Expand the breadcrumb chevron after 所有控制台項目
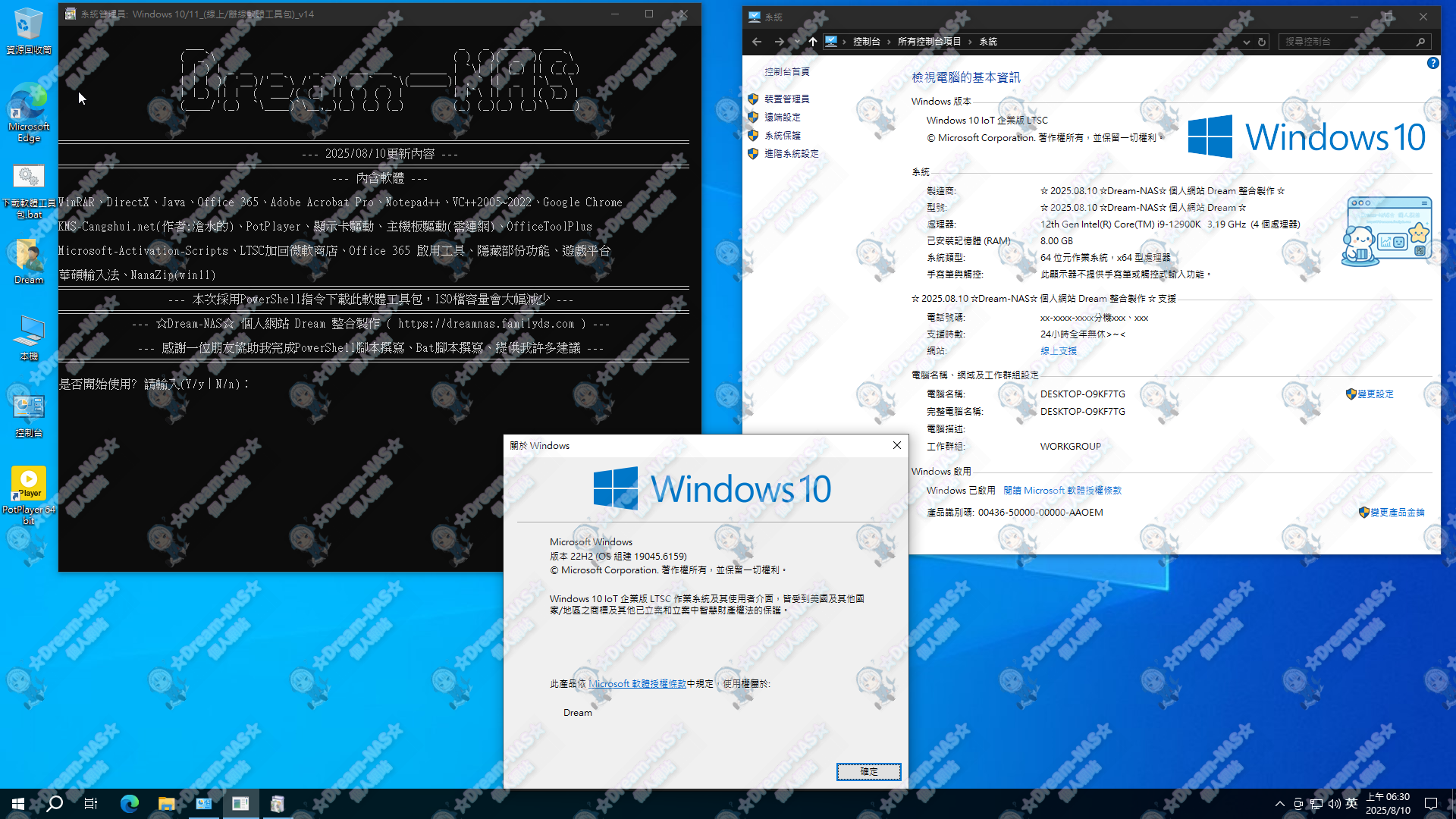Viewport: 1456px width, 819px height. point(969,42)
